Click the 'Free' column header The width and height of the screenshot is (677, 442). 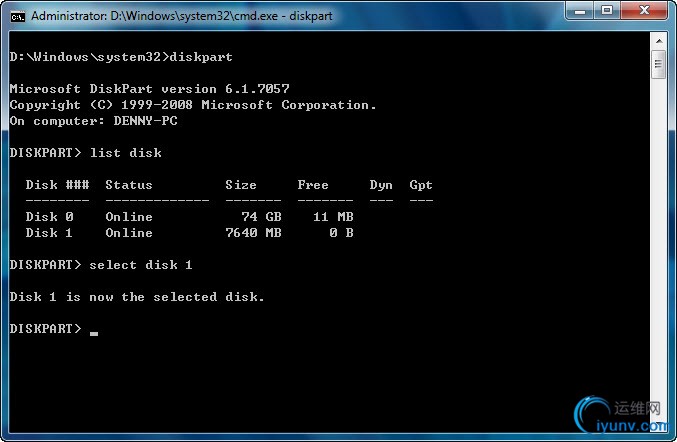tap(313, 185)
